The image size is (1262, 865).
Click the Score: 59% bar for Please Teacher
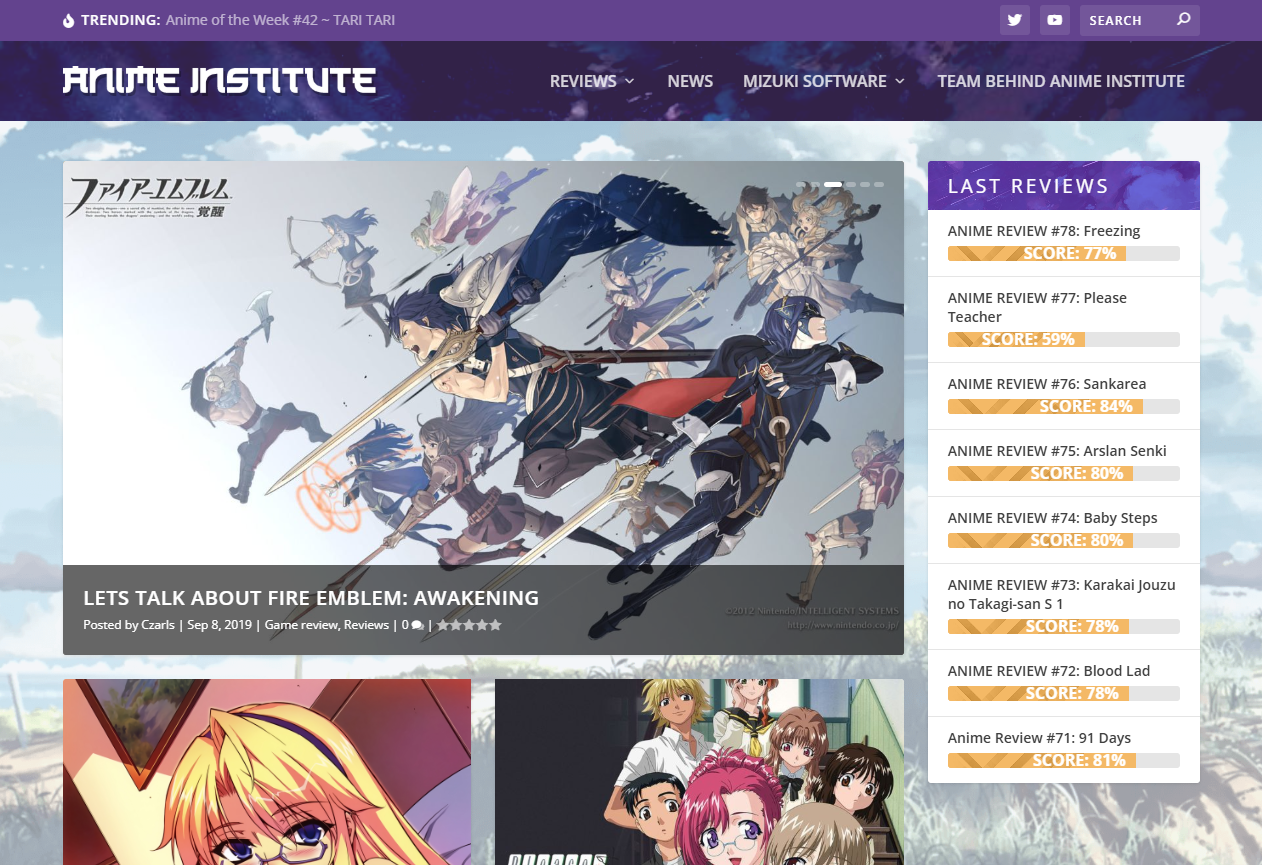[1064, 340]
